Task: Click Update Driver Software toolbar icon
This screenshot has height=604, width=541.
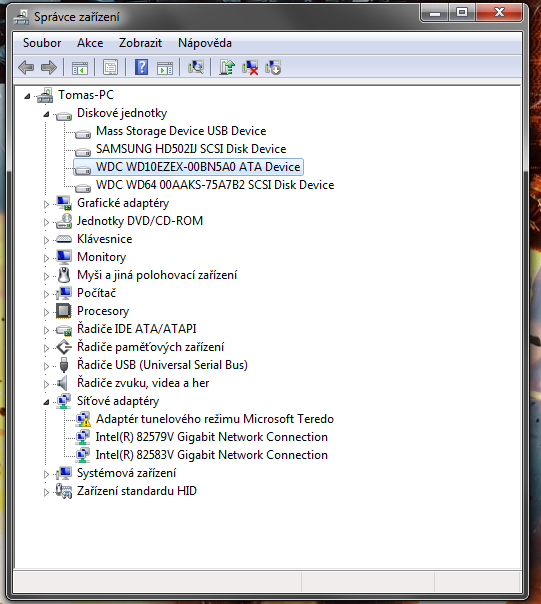Action: [x=227, y=68]
